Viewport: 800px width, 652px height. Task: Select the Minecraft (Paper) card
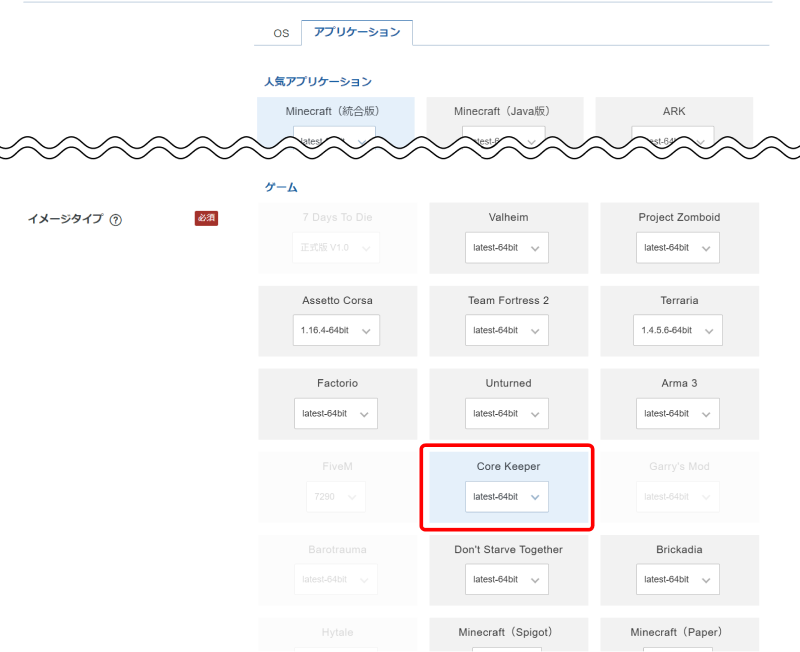point(678,632)
